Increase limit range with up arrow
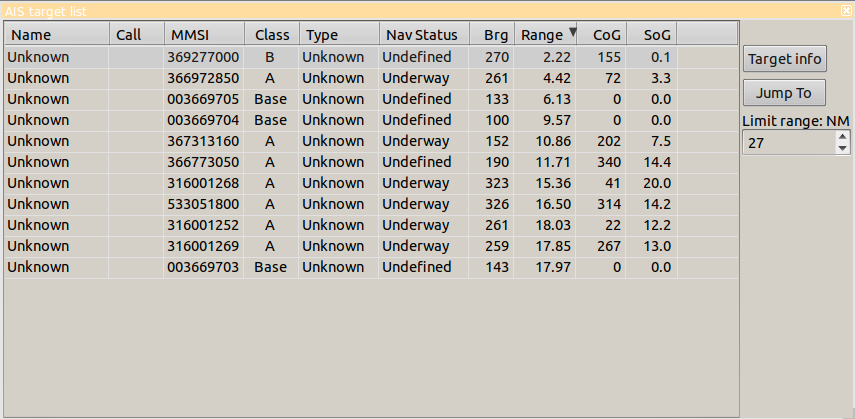The width and height of the screenshot is (855, 419). tap(842, 137)
